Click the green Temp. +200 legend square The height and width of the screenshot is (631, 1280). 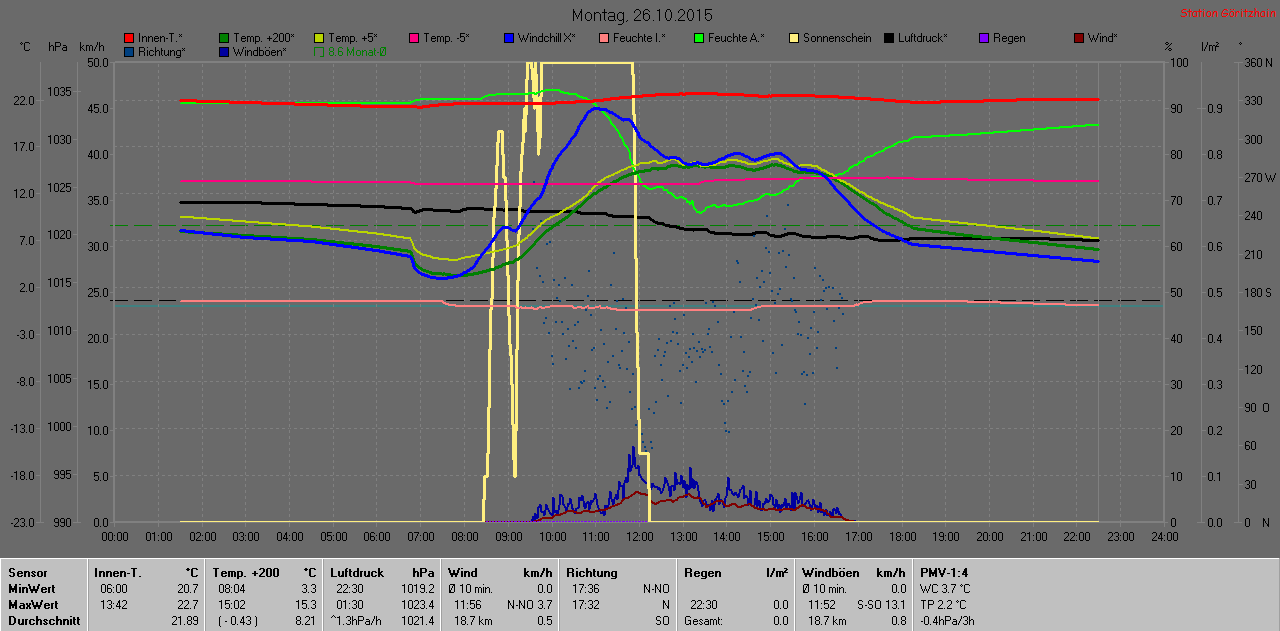[224, 38]
